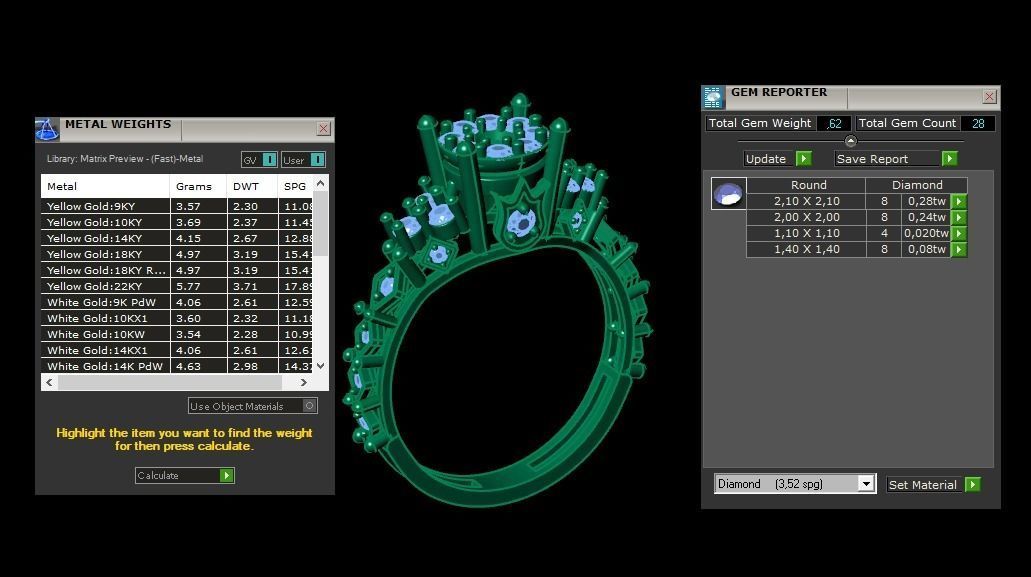Viewport: 1031px width, 577px height.
Task: Select the Yellow Gold:9KY row
Action: tap(177, 206)
